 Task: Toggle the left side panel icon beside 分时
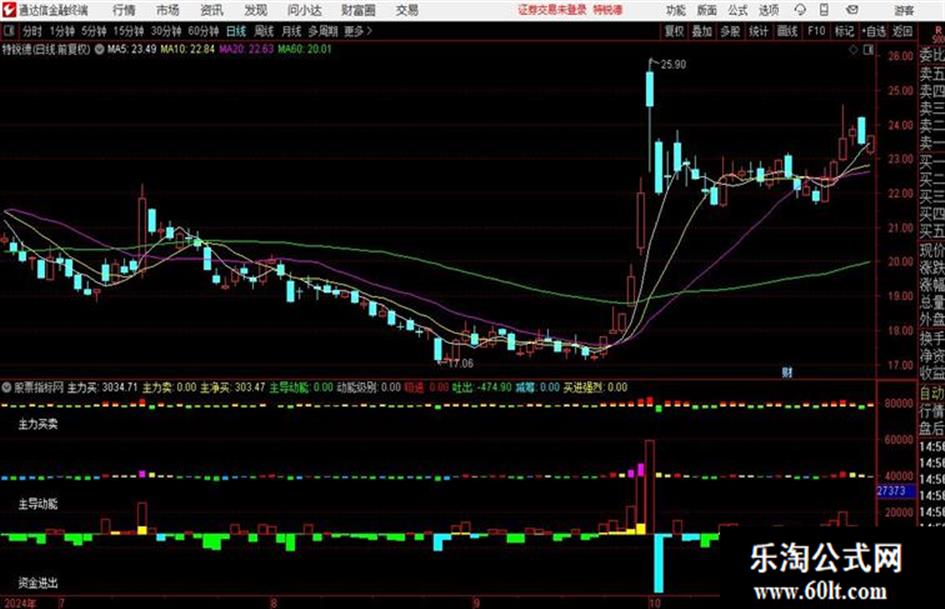pos(8,31)
